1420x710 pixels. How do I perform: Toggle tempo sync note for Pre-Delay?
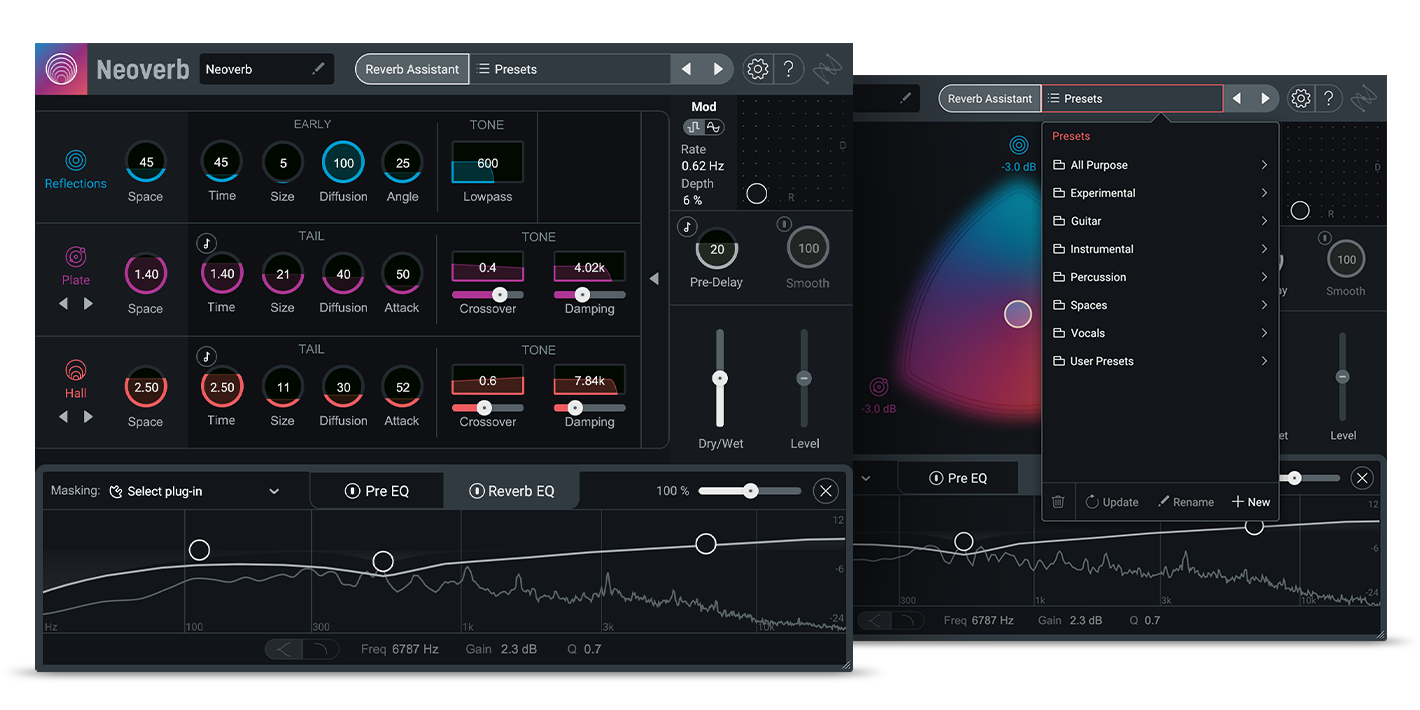click(686, 227)
